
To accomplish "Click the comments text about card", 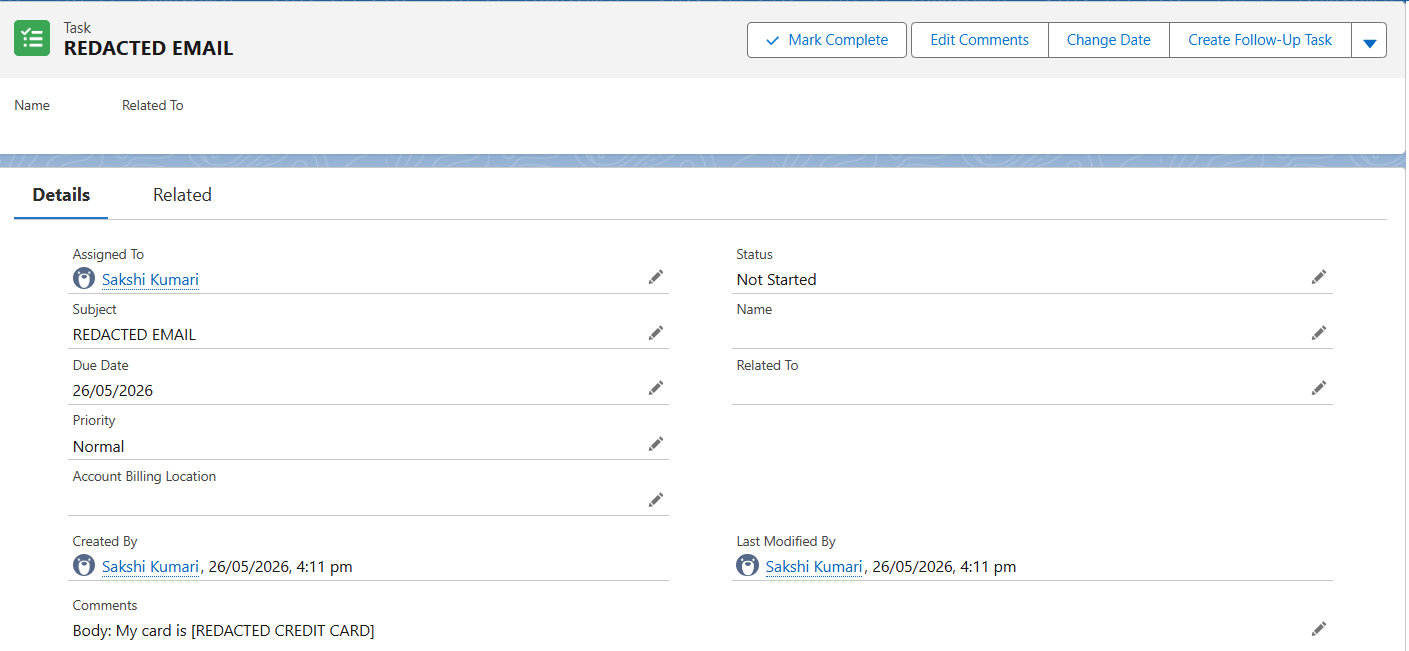I will coord(223,631).
